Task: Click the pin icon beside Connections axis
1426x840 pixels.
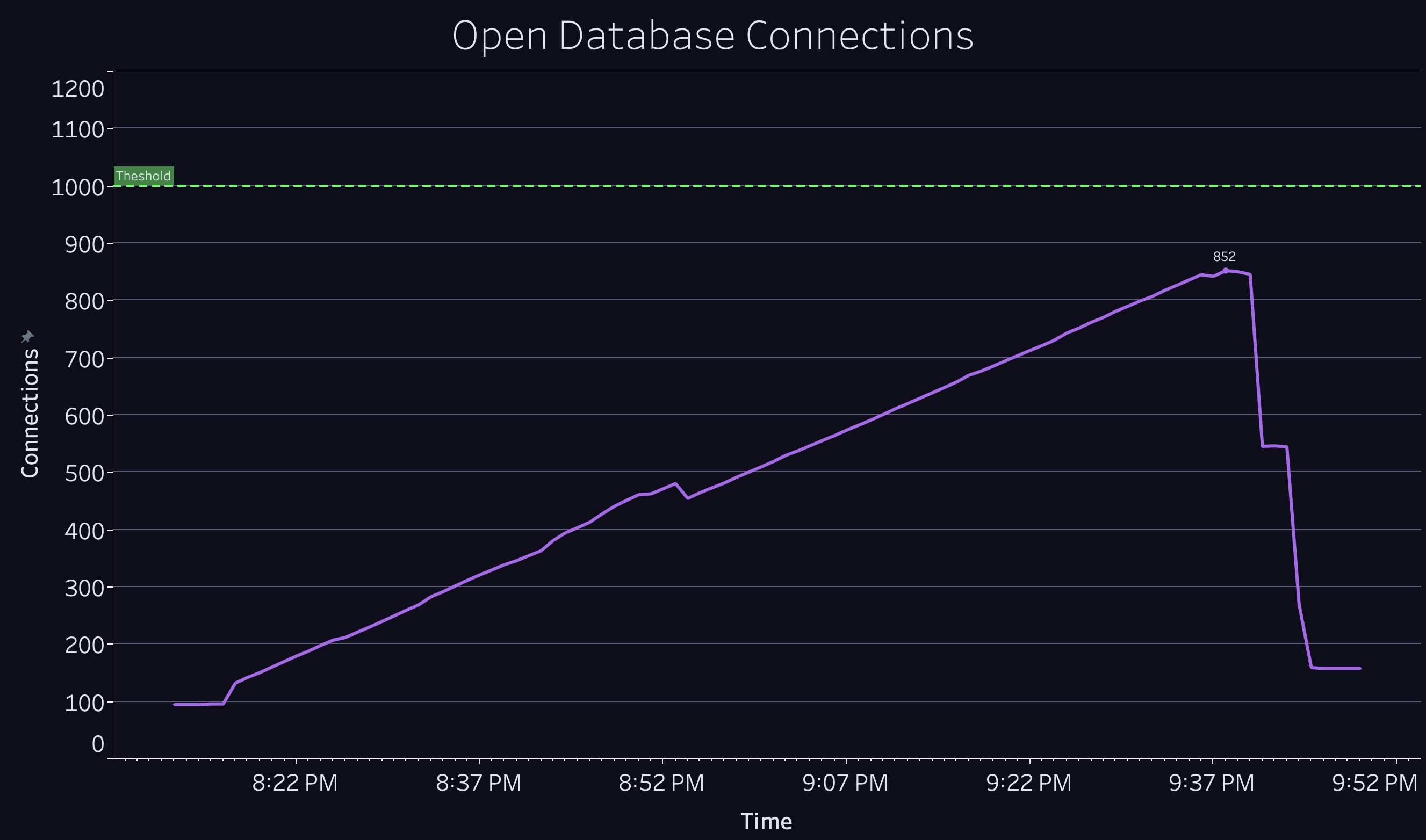Action: [x=27, y=336]
